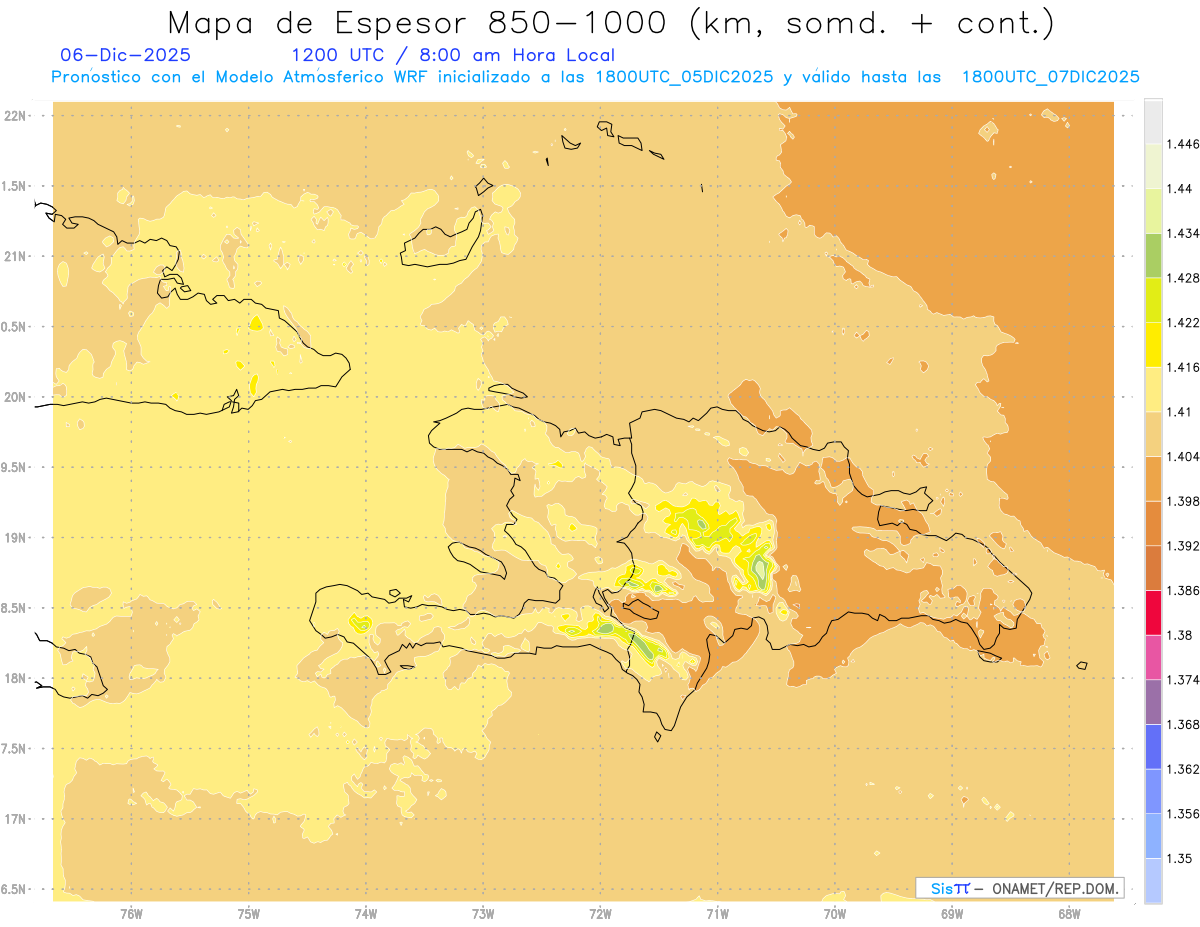Click the time label '1200 UTC / 8:00 am Hora Local'
1200x927 pixels.
point(452,56)
